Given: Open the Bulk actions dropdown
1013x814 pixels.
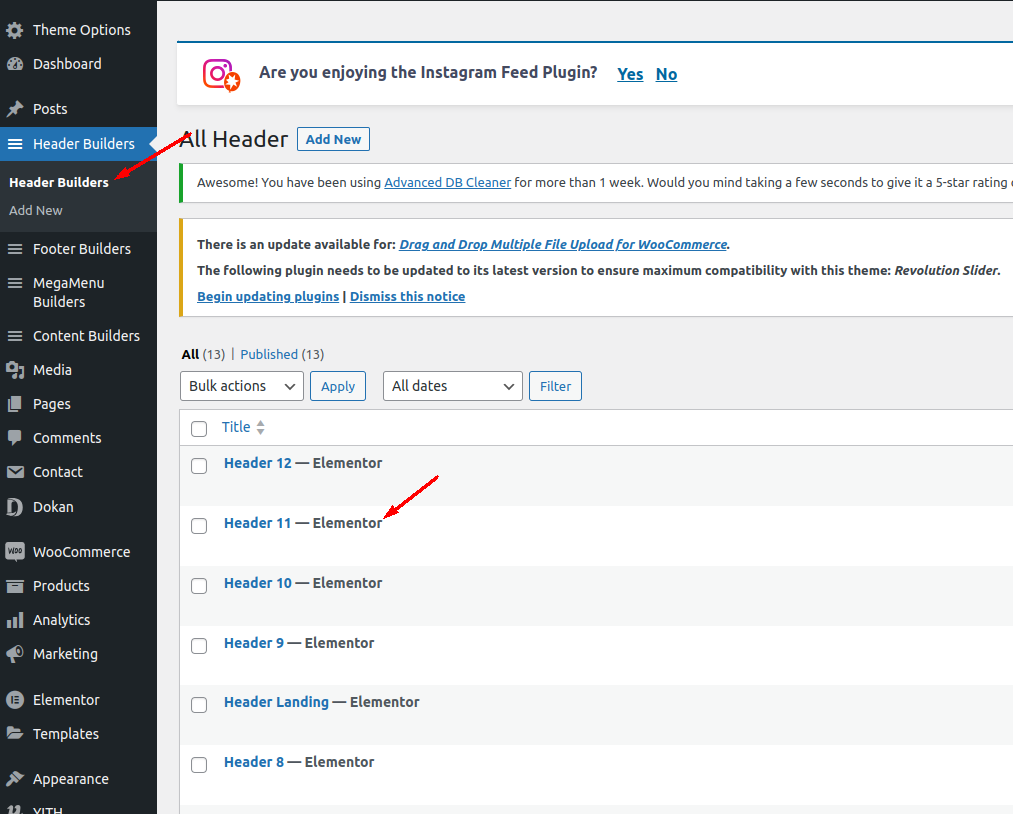Looking at the screenshot, I should (242, 386).
